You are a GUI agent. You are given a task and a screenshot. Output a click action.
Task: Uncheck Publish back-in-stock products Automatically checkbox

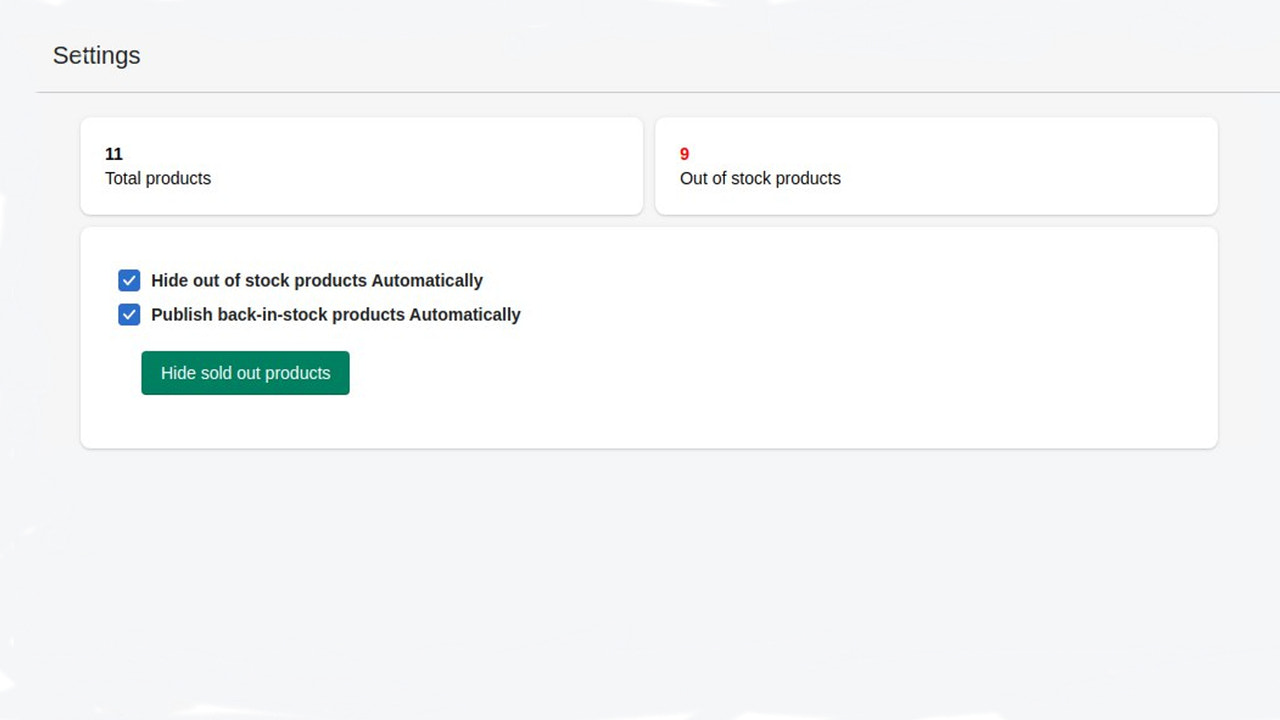coord(129,315)
